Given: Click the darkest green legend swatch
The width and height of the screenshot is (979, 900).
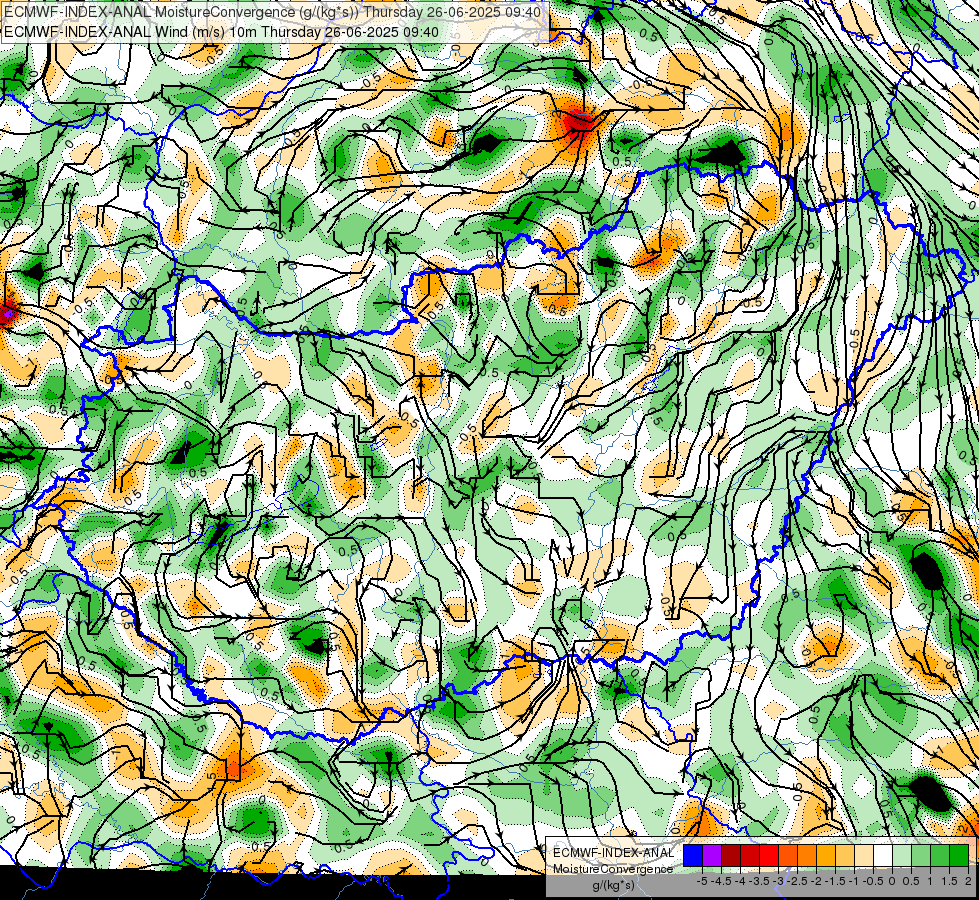Looking at the screenshot, I should [958, 856].
